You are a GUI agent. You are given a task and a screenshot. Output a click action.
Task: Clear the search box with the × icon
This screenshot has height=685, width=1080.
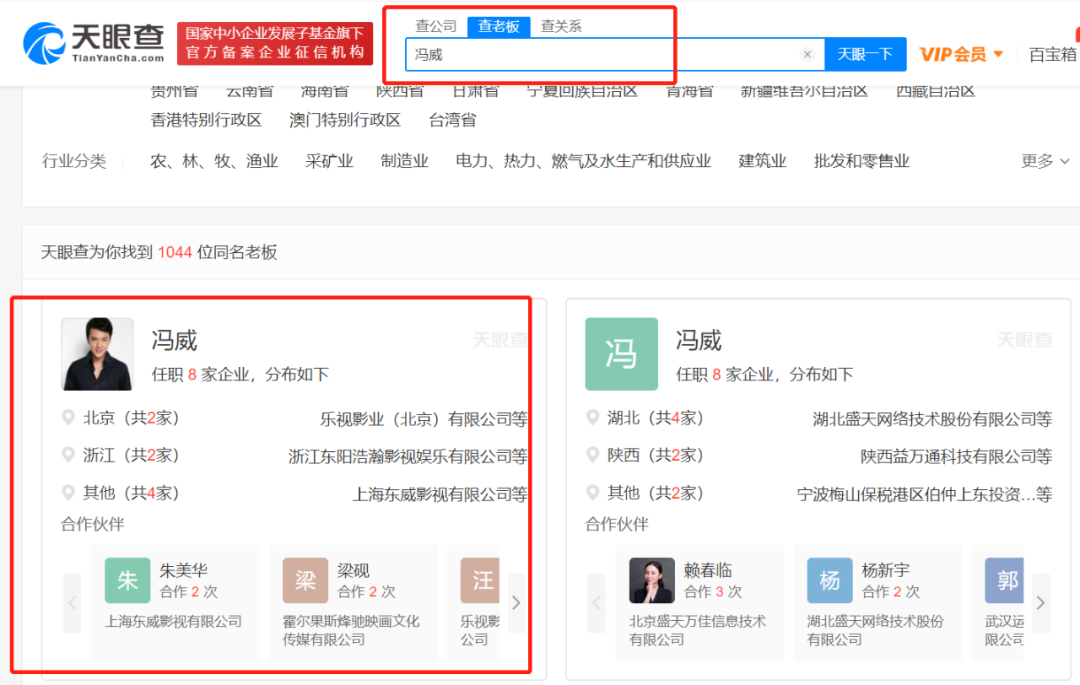pos(807,55)
